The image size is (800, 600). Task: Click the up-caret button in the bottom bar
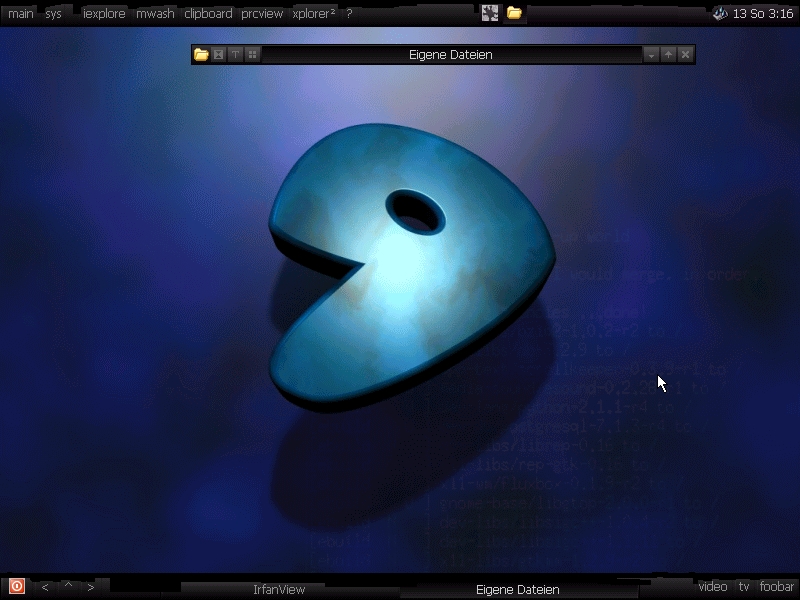(68, 586)
